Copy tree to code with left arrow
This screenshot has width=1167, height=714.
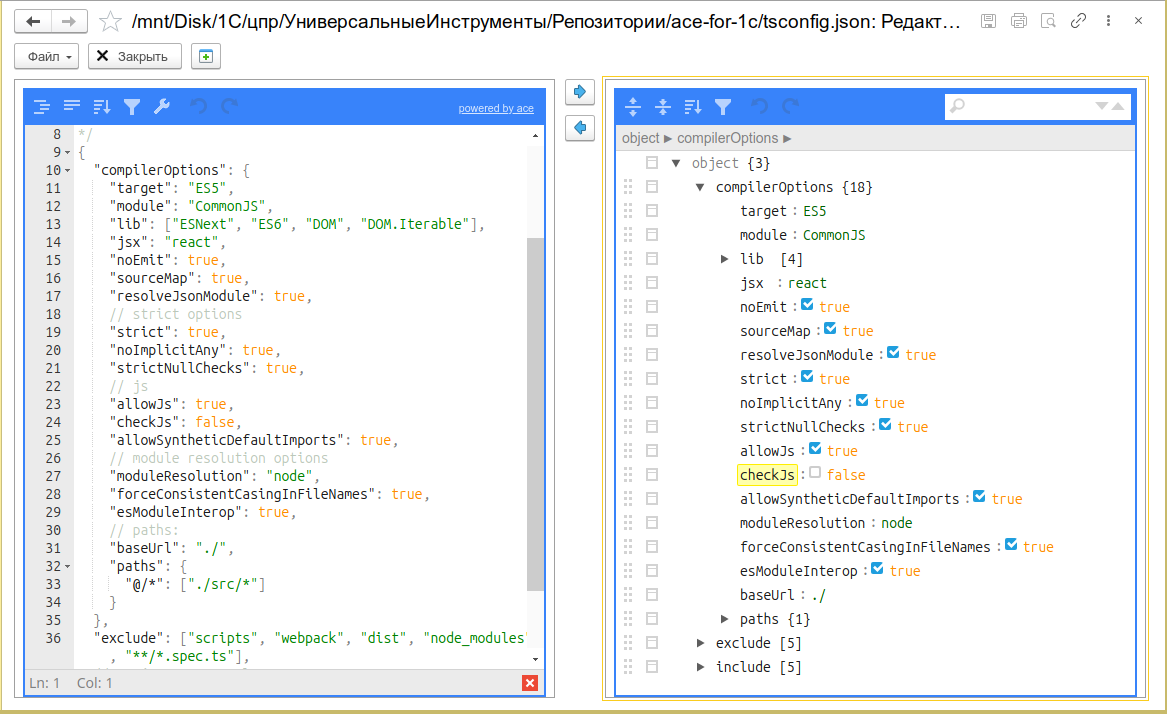coord(580,128)
